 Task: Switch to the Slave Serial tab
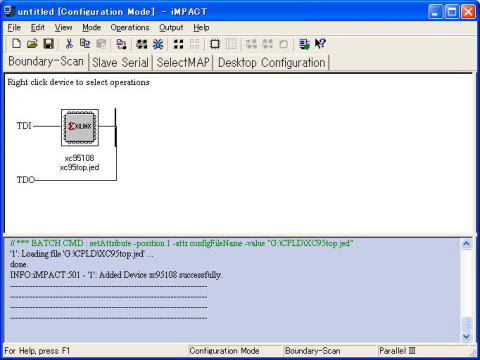click(x=120, y=63)
